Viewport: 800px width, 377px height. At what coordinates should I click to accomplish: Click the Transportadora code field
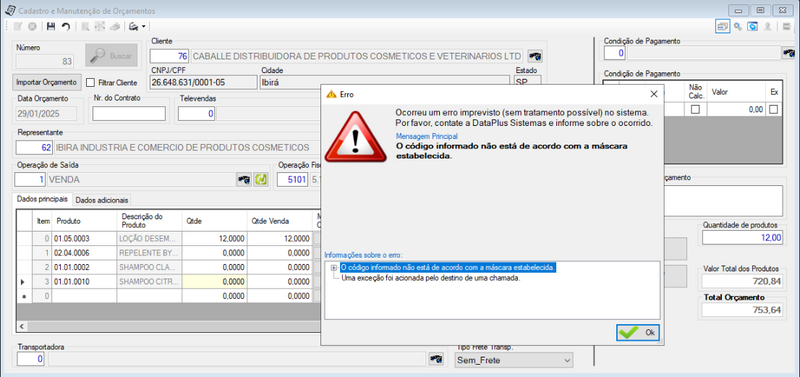coord(31,359)
